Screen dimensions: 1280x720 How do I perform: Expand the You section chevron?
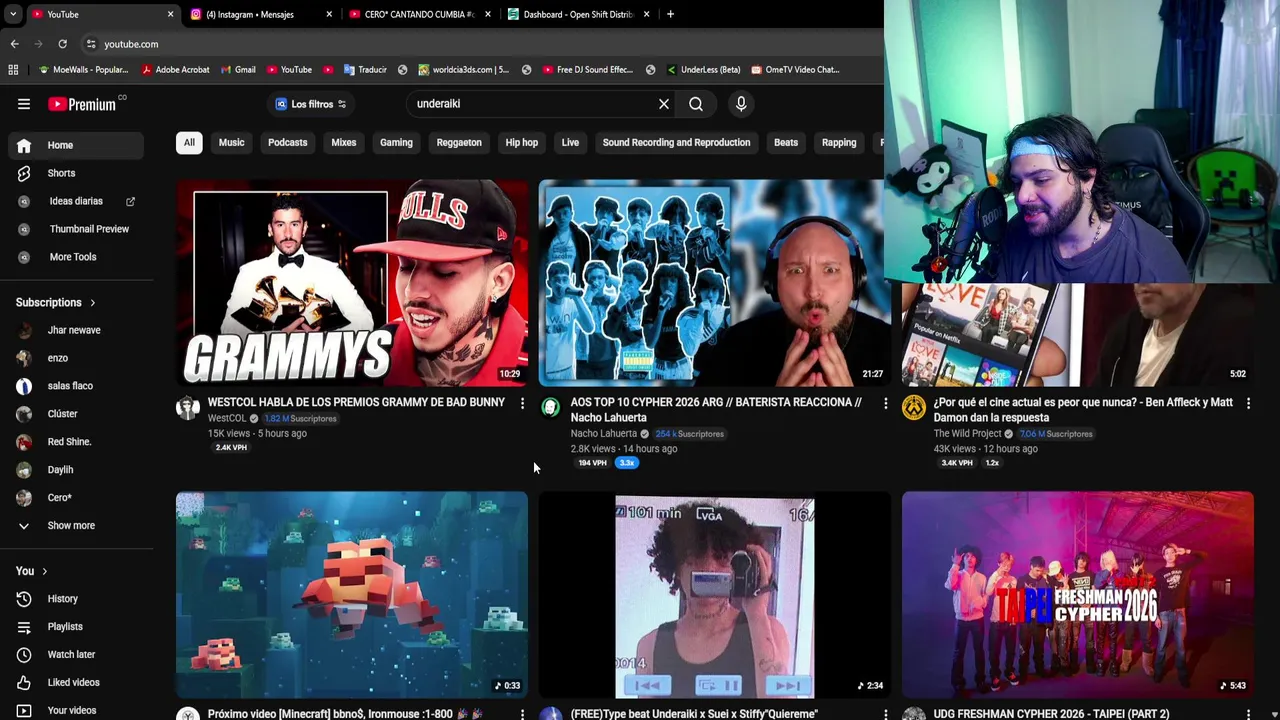point(43,571)
